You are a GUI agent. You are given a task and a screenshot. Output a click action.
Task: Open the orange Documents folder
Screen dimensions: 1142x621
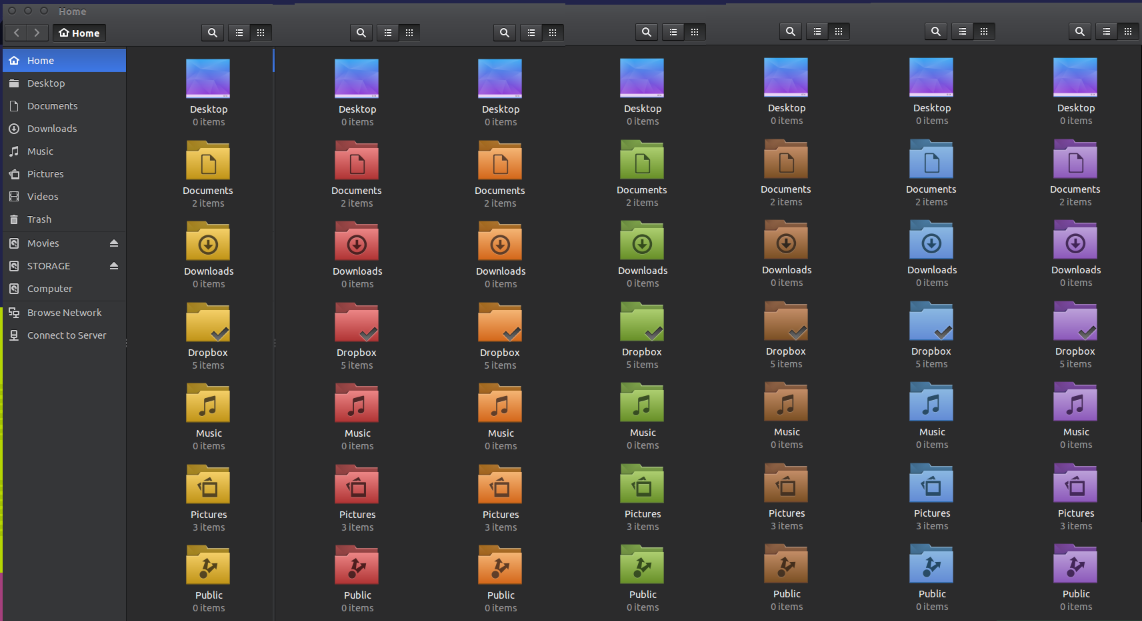500,161
